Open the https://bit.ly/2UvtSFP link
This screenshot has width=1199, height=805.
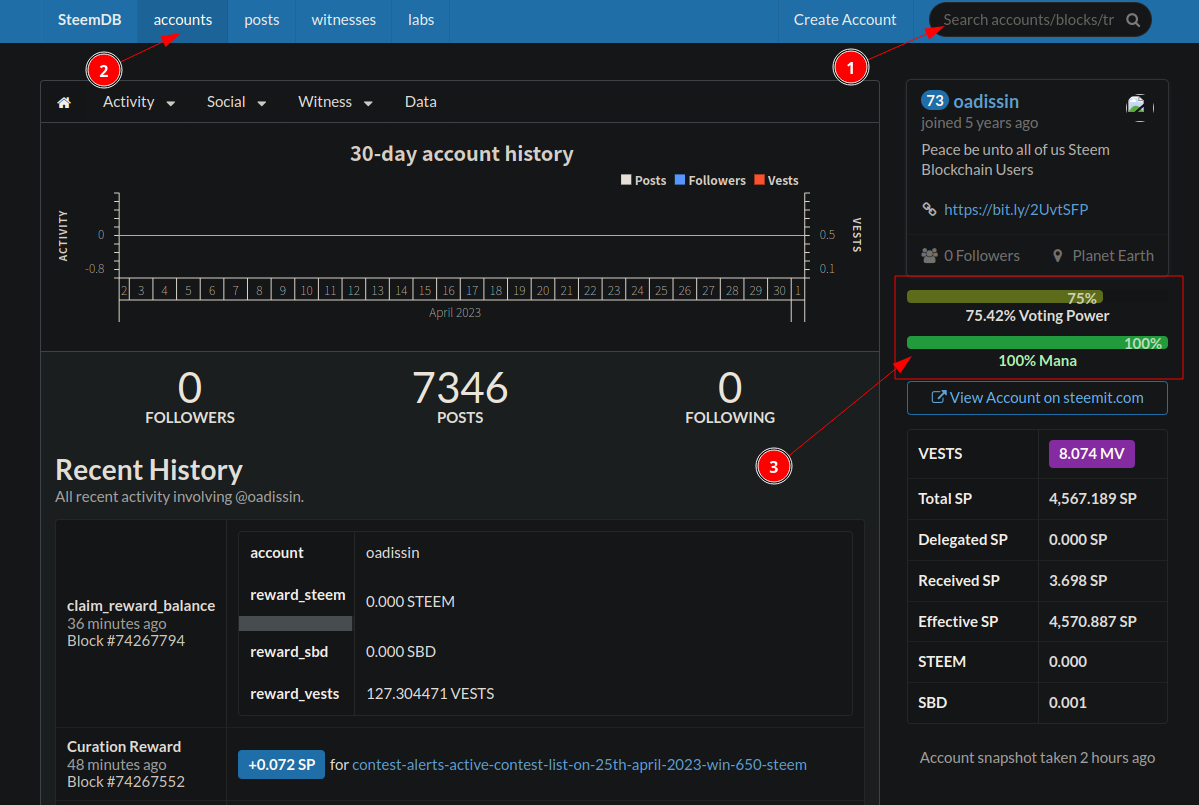1015,209
